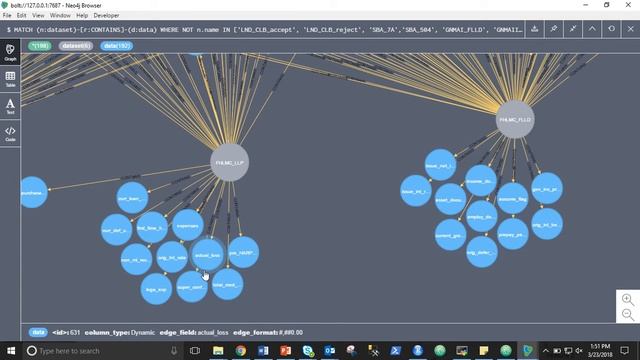Open the Edit menu
640x360 pixels.
tap(22, 16)
